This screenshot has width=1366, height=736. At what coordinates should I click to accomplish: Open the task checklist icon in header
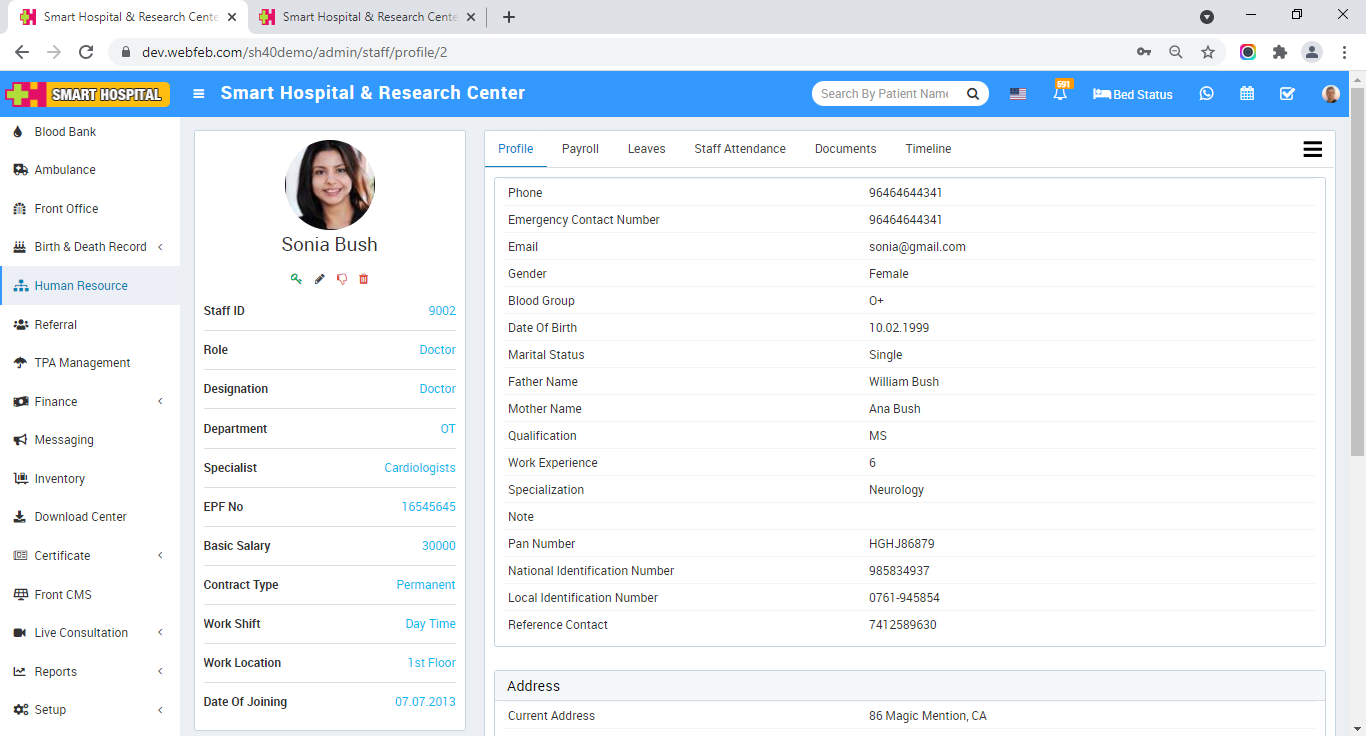click(1287, 94)
